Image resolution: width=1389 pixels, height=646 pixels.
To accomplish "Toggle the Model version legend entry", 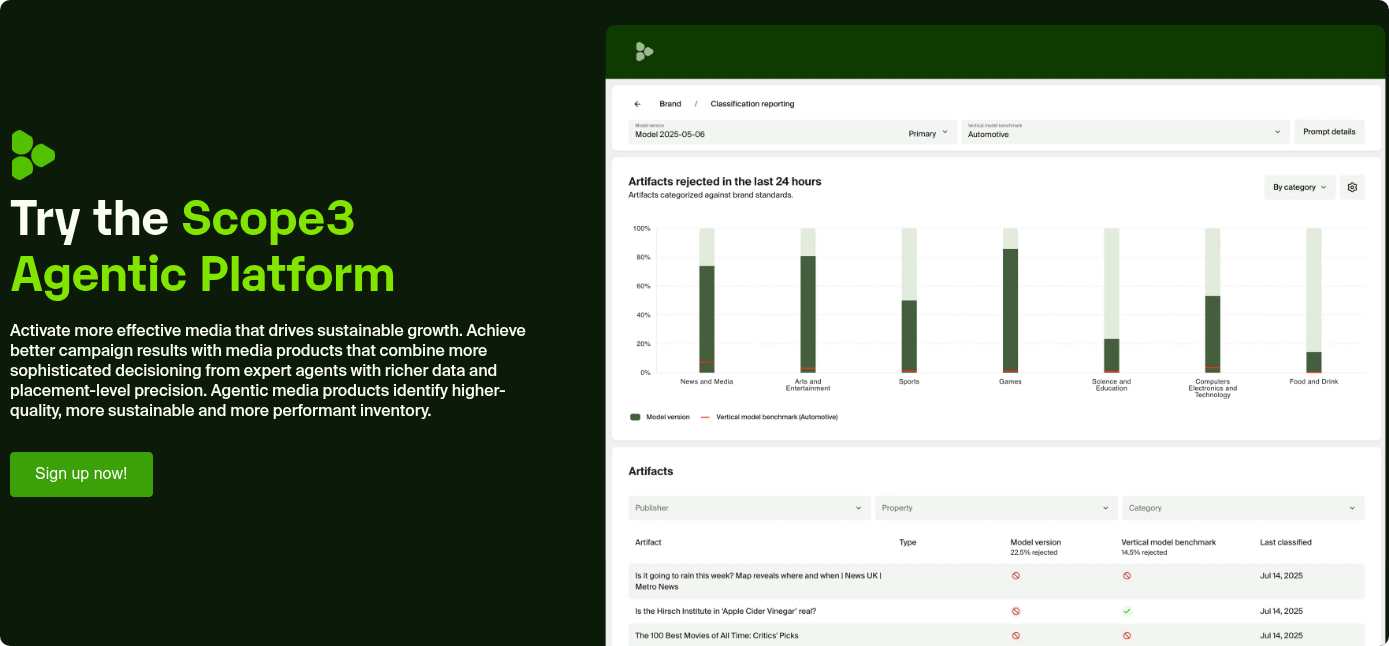I will (660, 417).
